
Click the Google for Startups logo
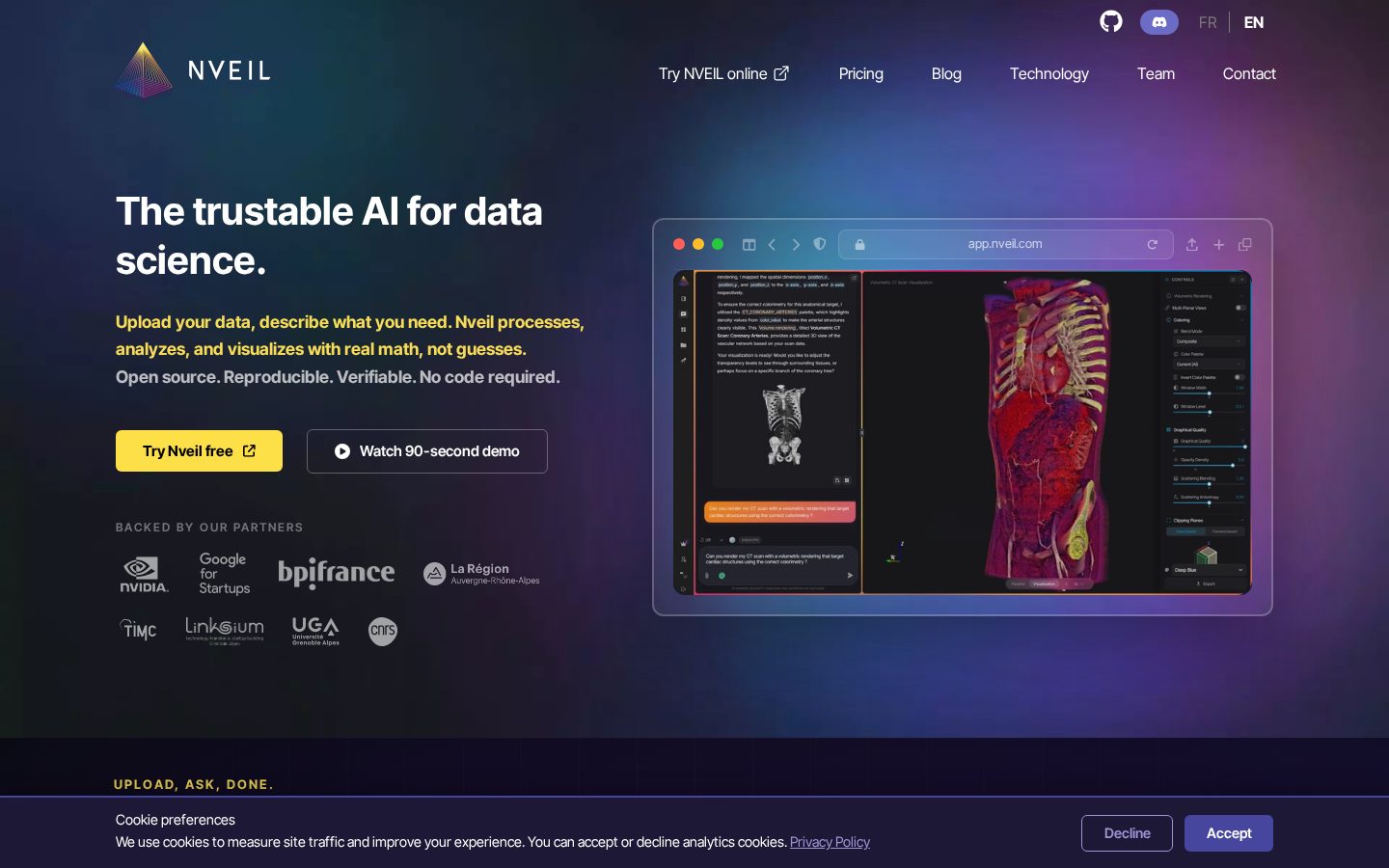tap(224, 573)
